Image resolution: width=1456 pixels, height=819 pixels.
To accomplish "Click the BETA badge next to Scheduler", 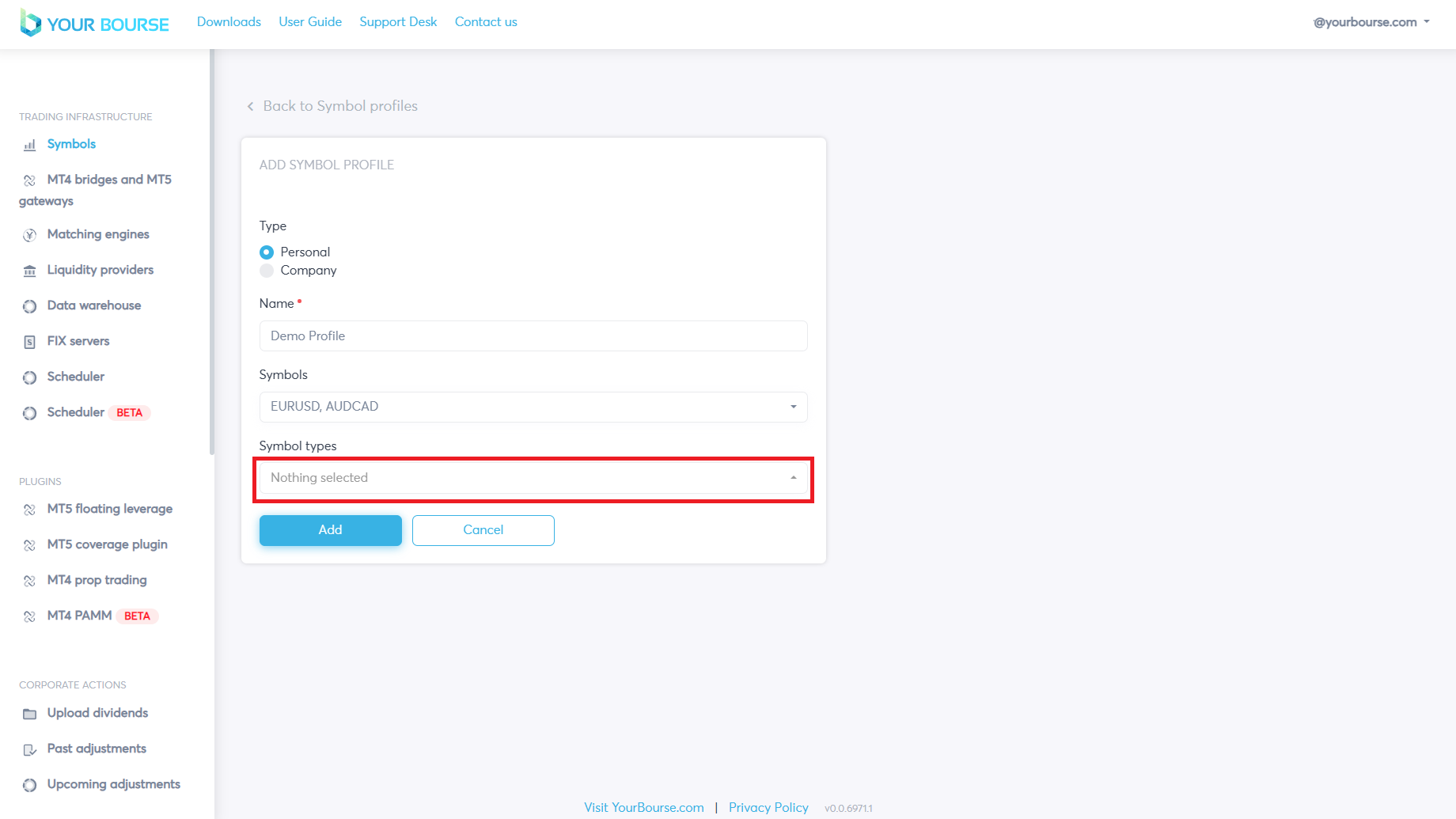I will point(130,413).
